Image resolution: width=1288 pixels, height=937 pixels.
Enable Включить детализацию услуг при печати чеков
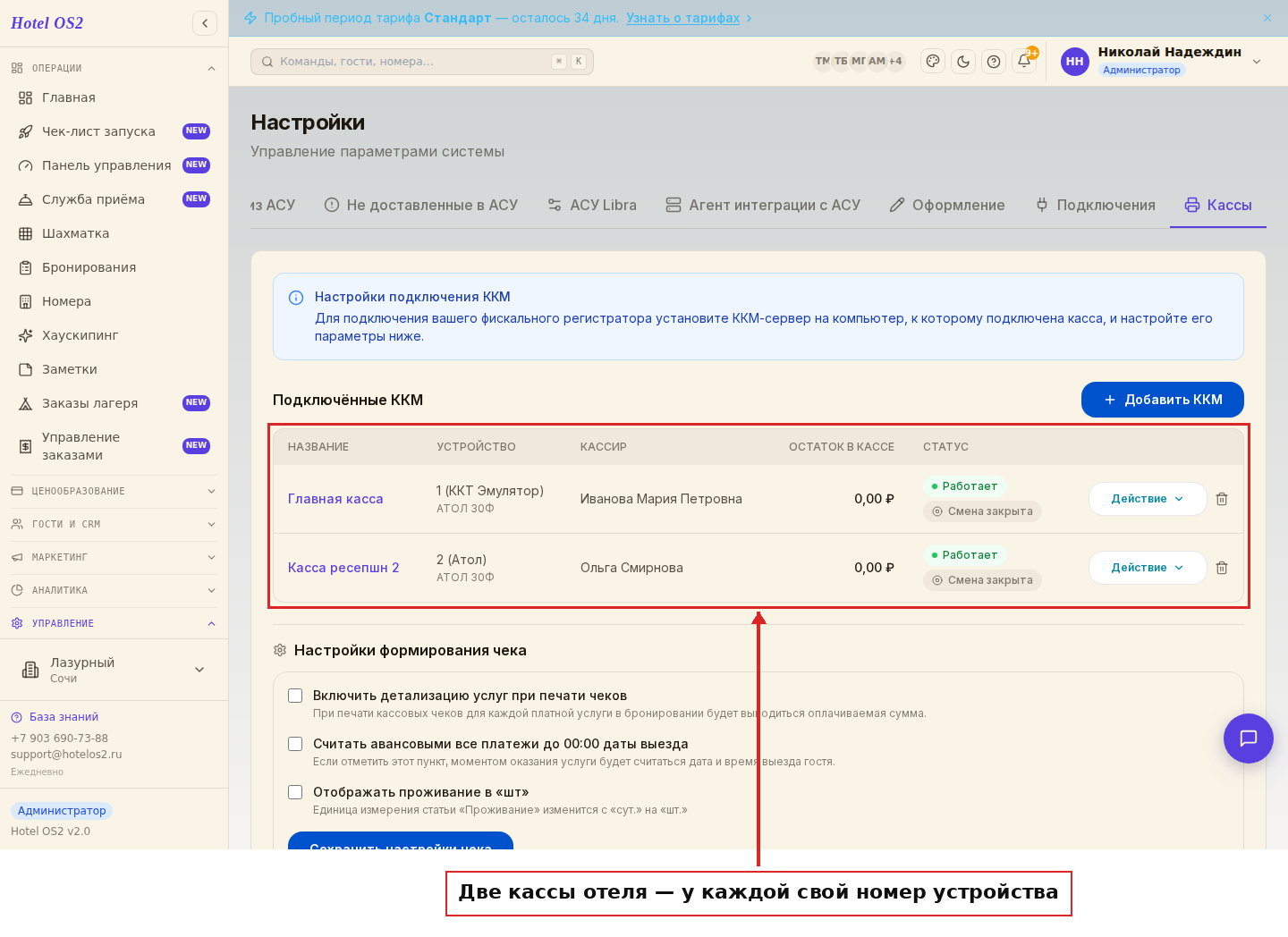tap(295, 696)
